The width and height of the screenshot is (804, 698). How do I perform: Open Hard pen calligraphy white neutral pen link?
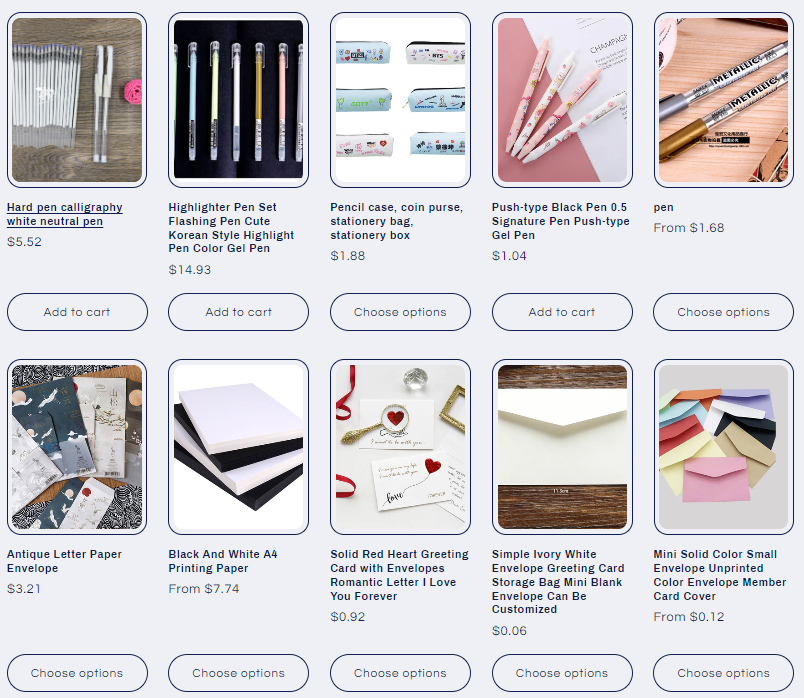(x=65, y=214)
